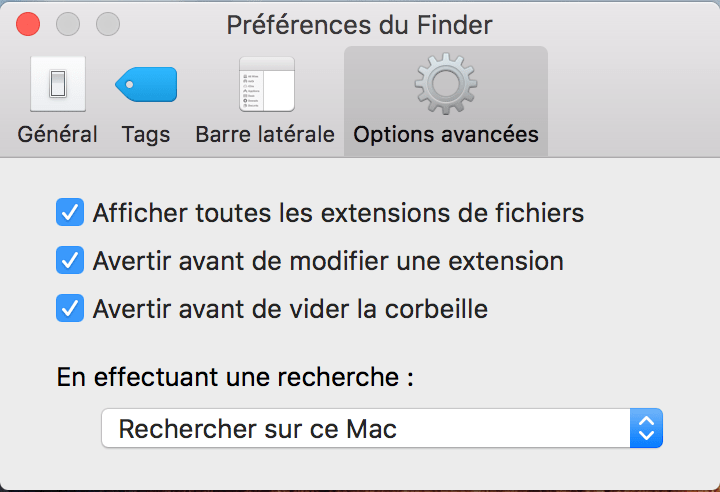720x492 pixels.
Task: Click the Avertir avant de vider label
Action: point(290,310)
